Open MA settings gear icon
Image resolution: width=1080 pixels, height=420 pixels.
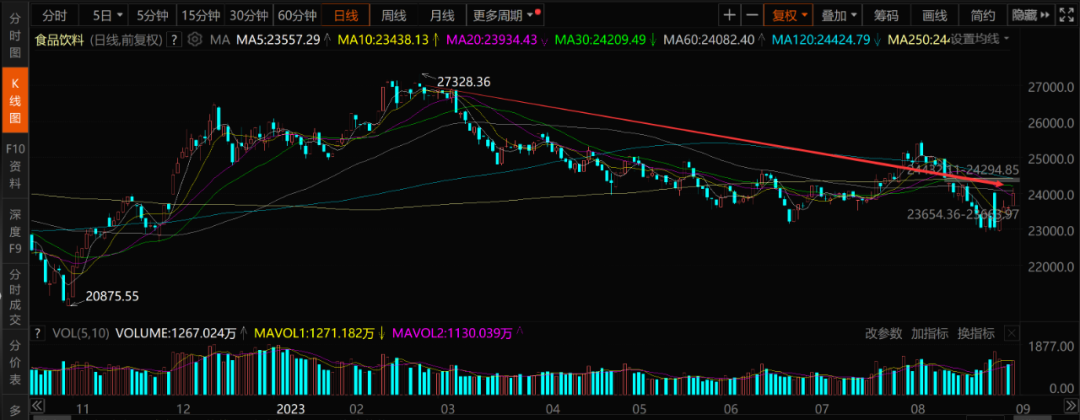[x=194, y=39]
